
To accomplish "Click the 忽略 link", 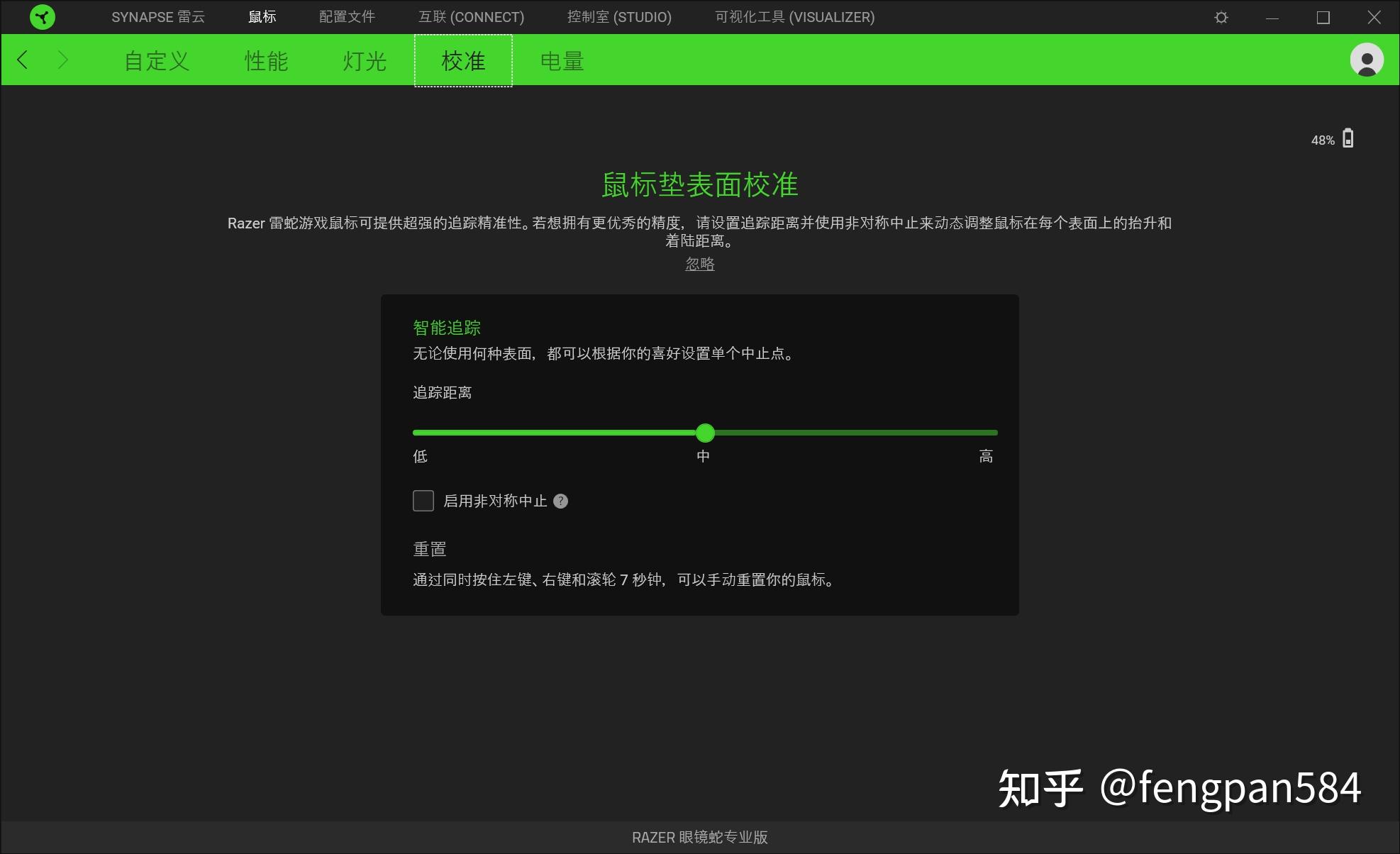I will click(x=699, y=264).
